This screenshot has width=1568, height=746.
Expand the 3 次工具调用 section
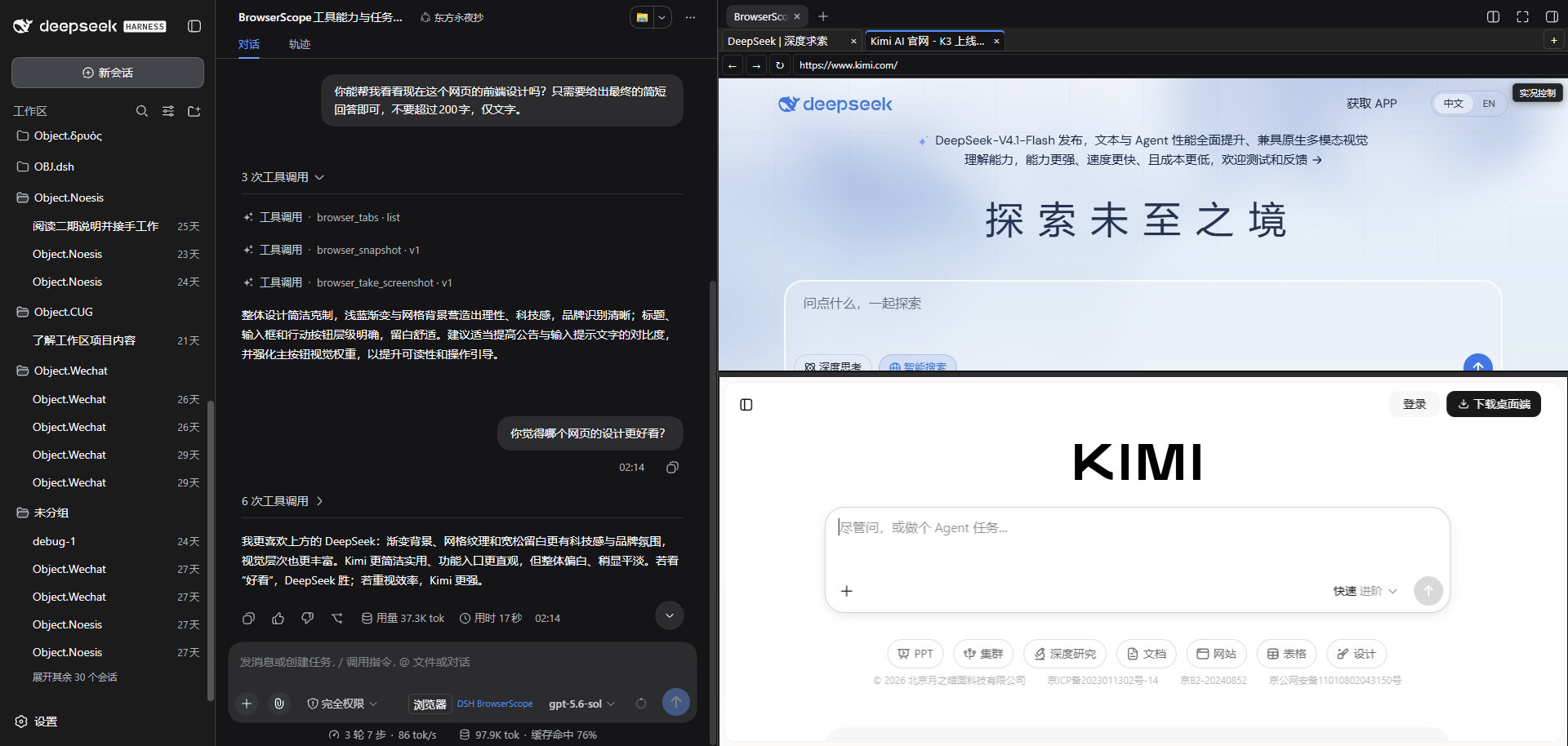[283, 177]
